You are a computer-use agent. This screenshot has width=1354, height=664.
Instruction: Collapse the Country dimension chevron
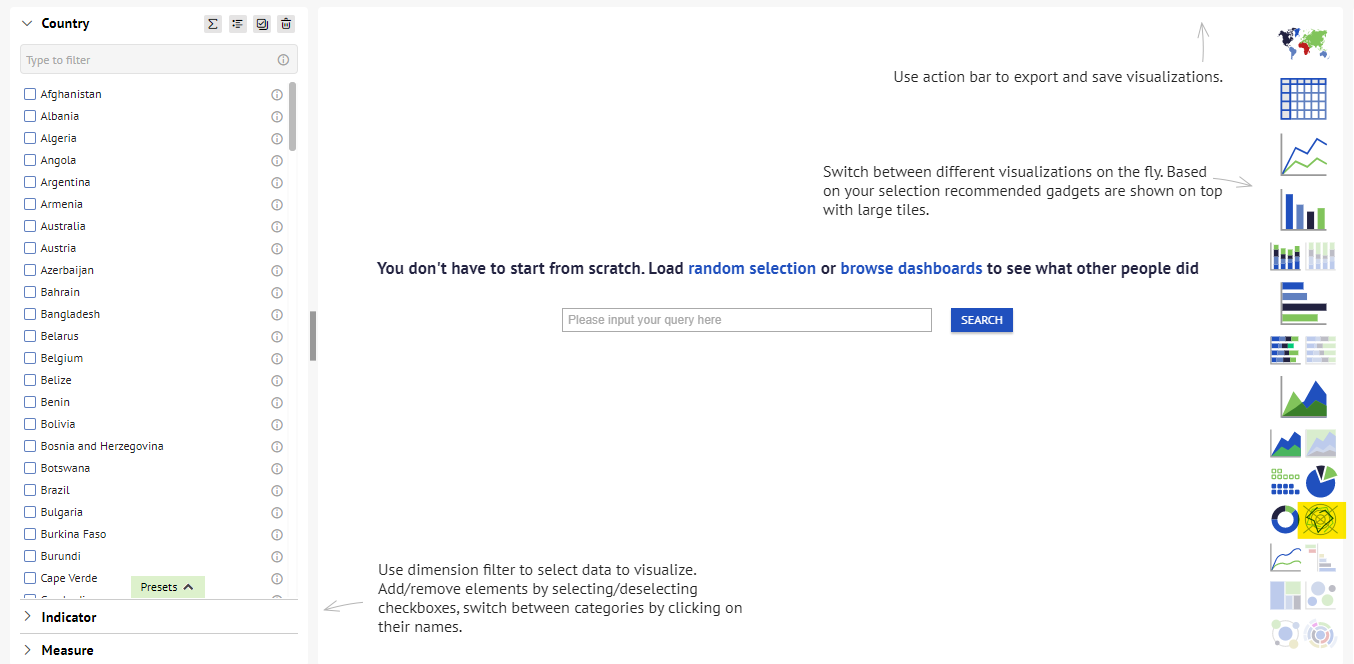click(x=27, y=23)
